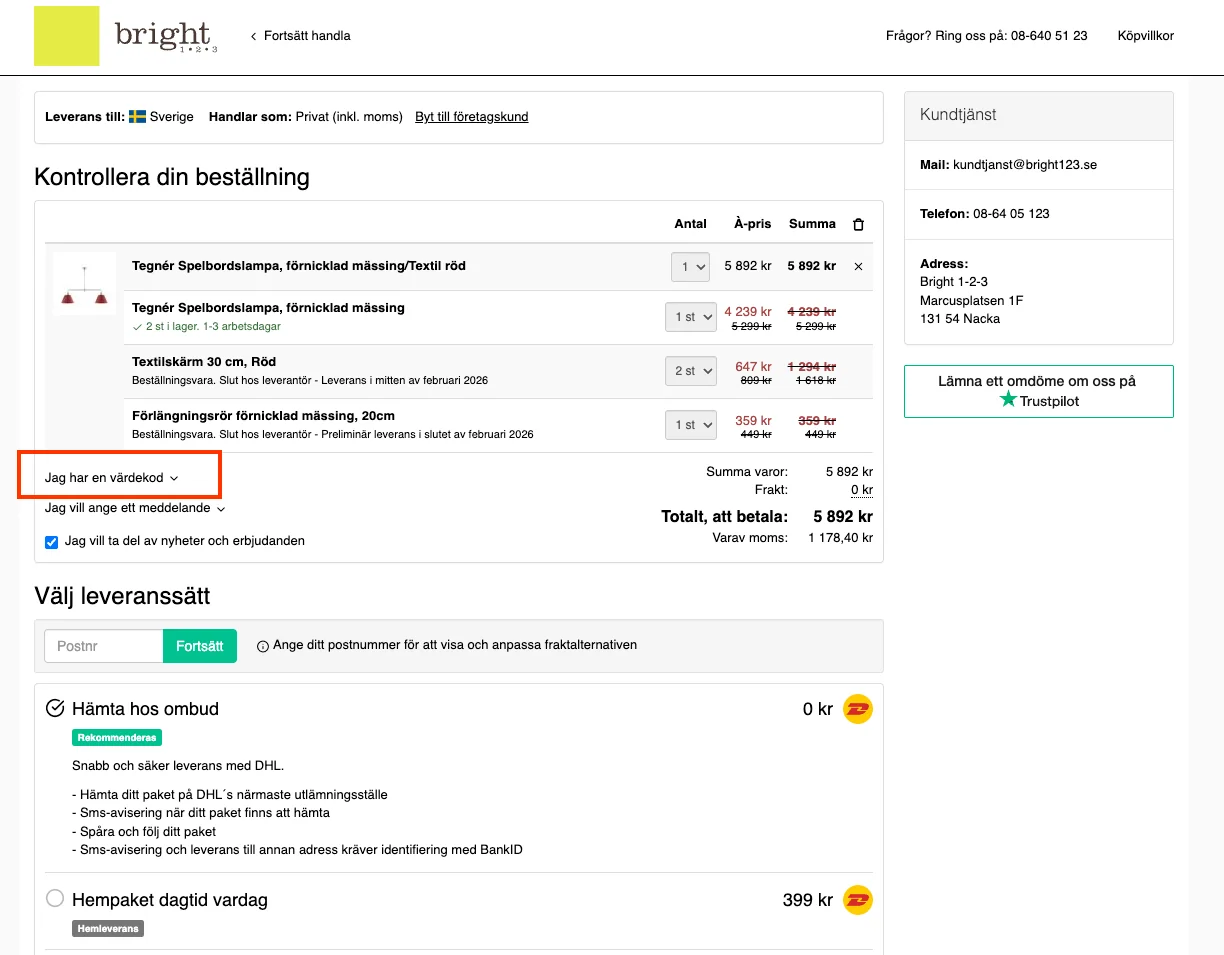The width and height of the screenshot is (1224, 955).
Task: Click the yellow Bright 1-2-3 logo square
Action: (x=67, y=36)
